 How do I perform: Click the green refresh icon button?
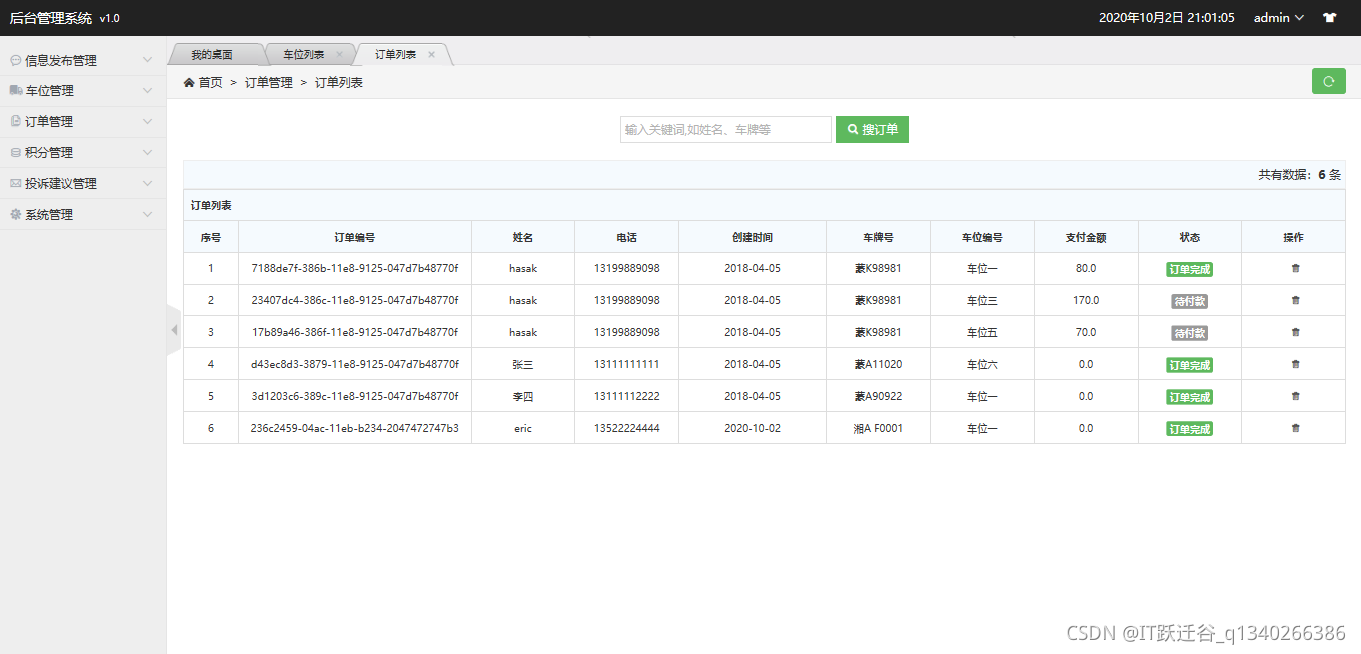coord(1328,82)
